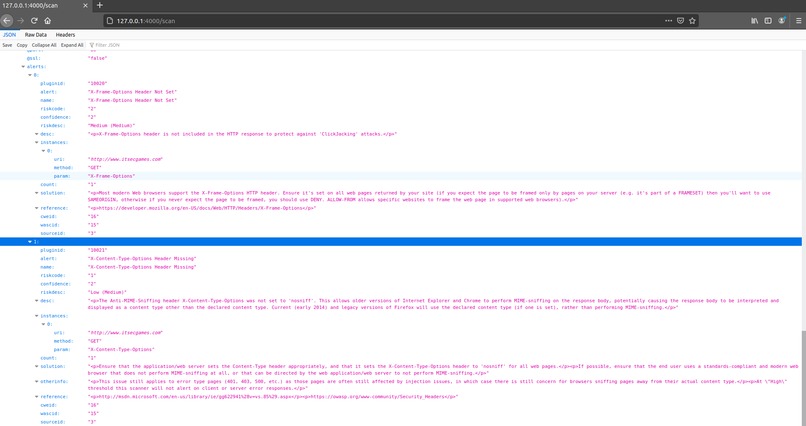Select the pluginid value "10020"
Viewport: 806px width, 426px height.
coord(97,83)
